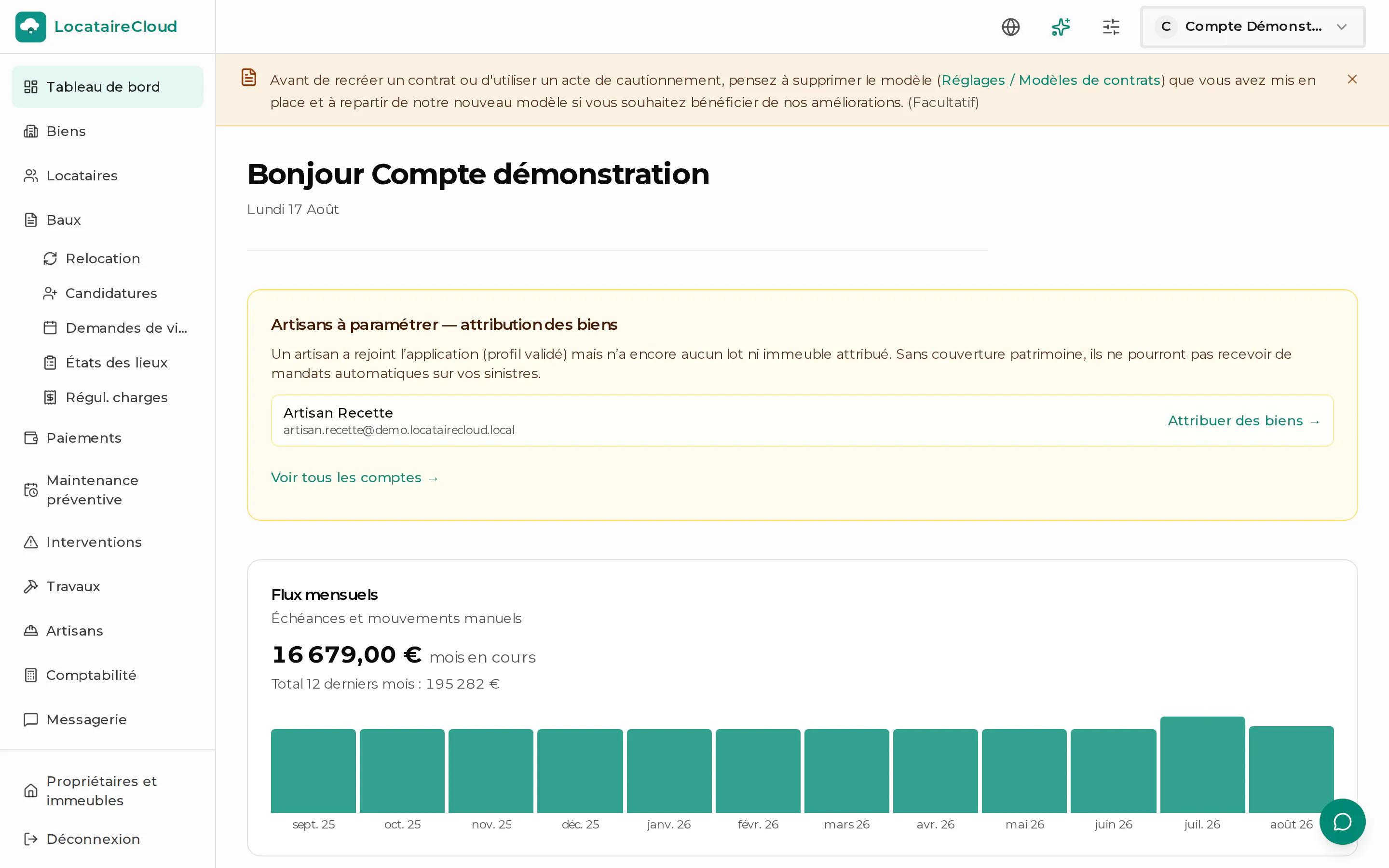Image resolution: width=1389 pixels, height=868 pixels.
Task: Click the Relocation refresh icon
Action: tap(50, 258)
